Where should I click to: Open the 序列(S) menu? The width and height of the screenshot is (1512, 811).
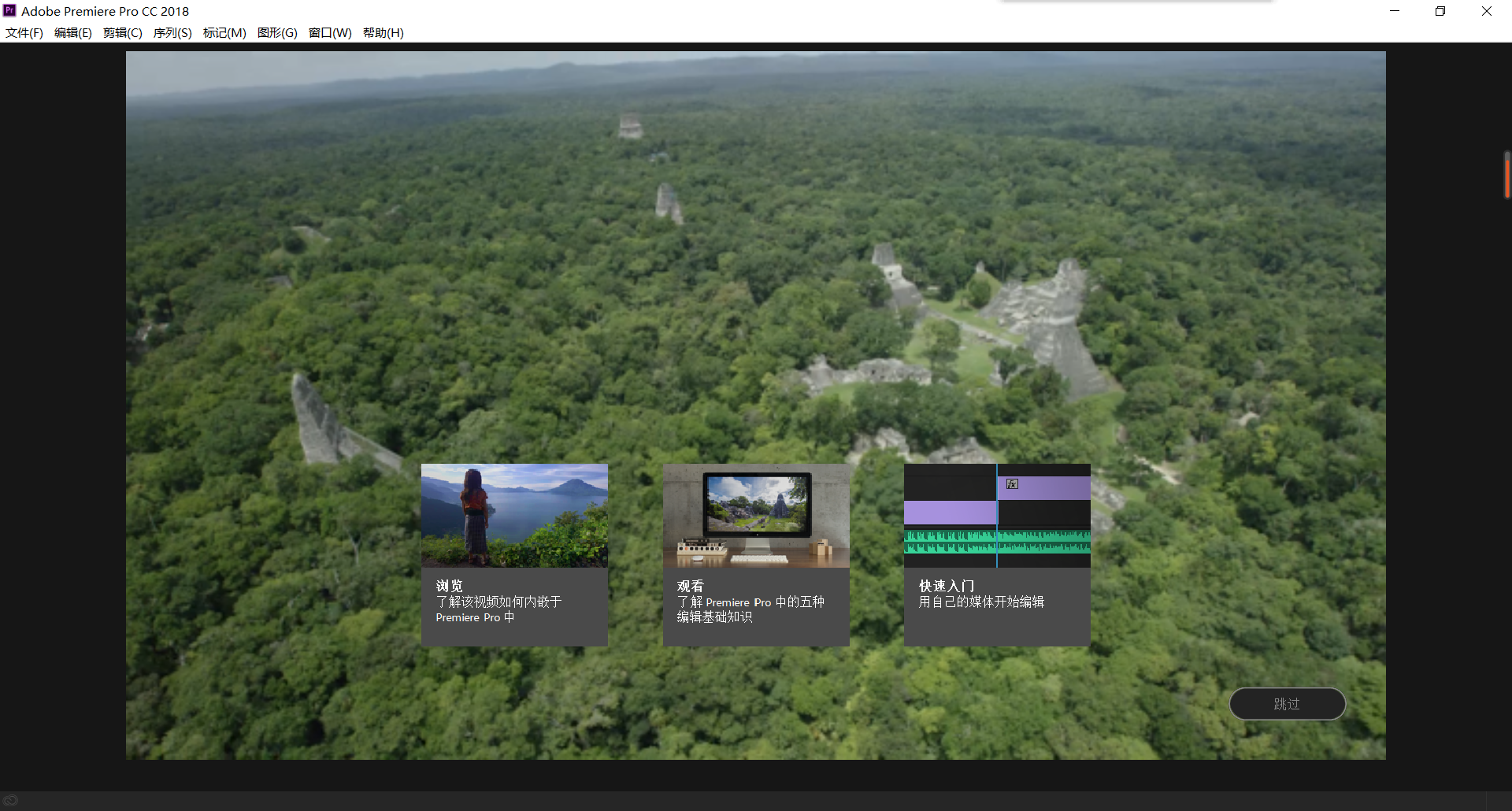click(x=172, y=33)
